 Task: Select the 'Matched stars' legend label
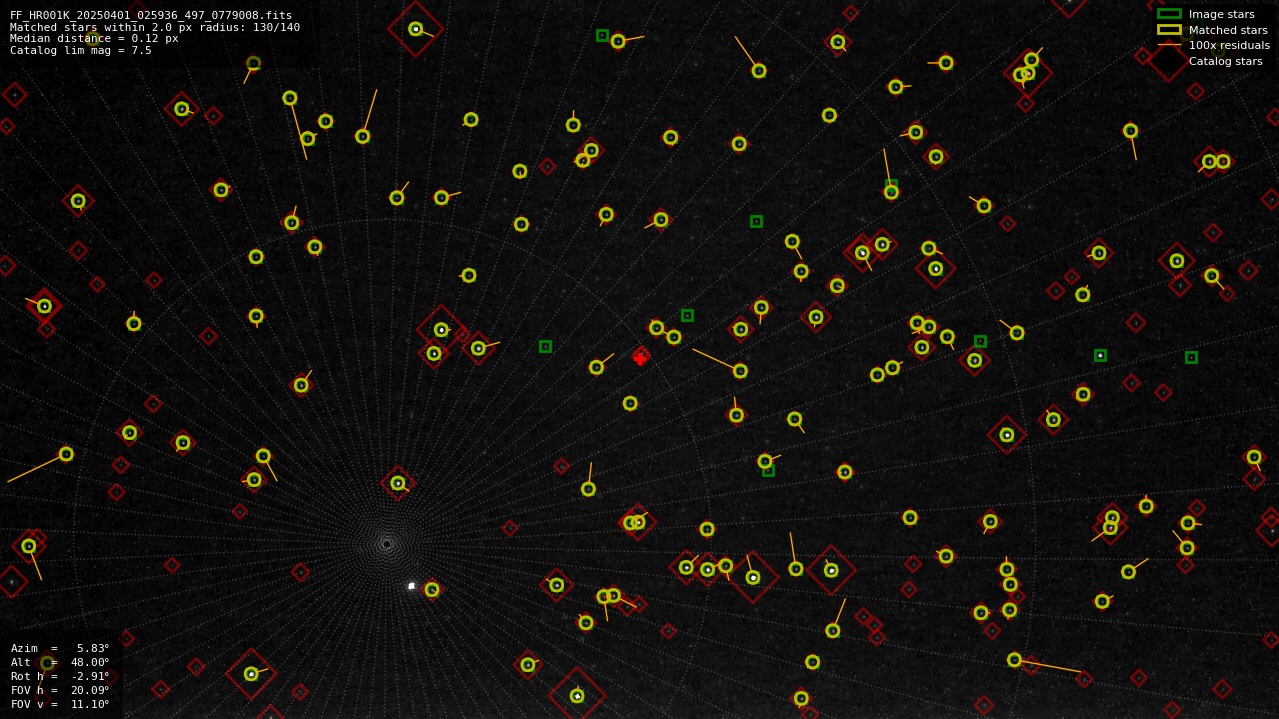[1228, 30]
